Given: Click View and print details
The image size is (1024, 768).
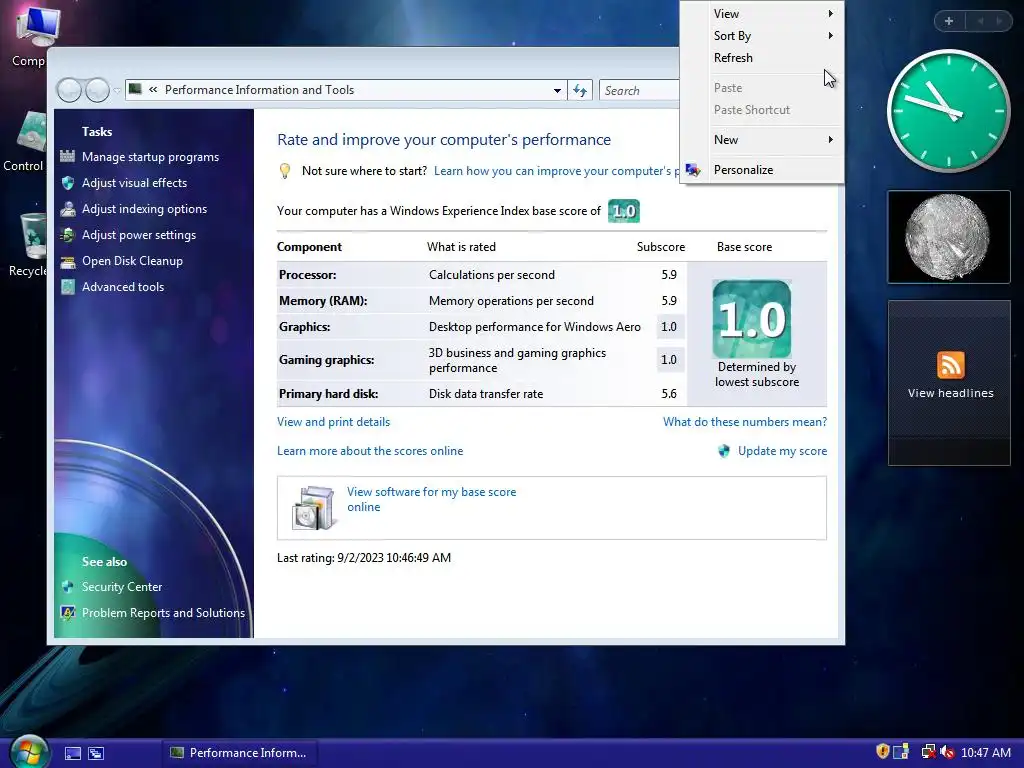Looking at the screenshot, I should tap(333, 422).
